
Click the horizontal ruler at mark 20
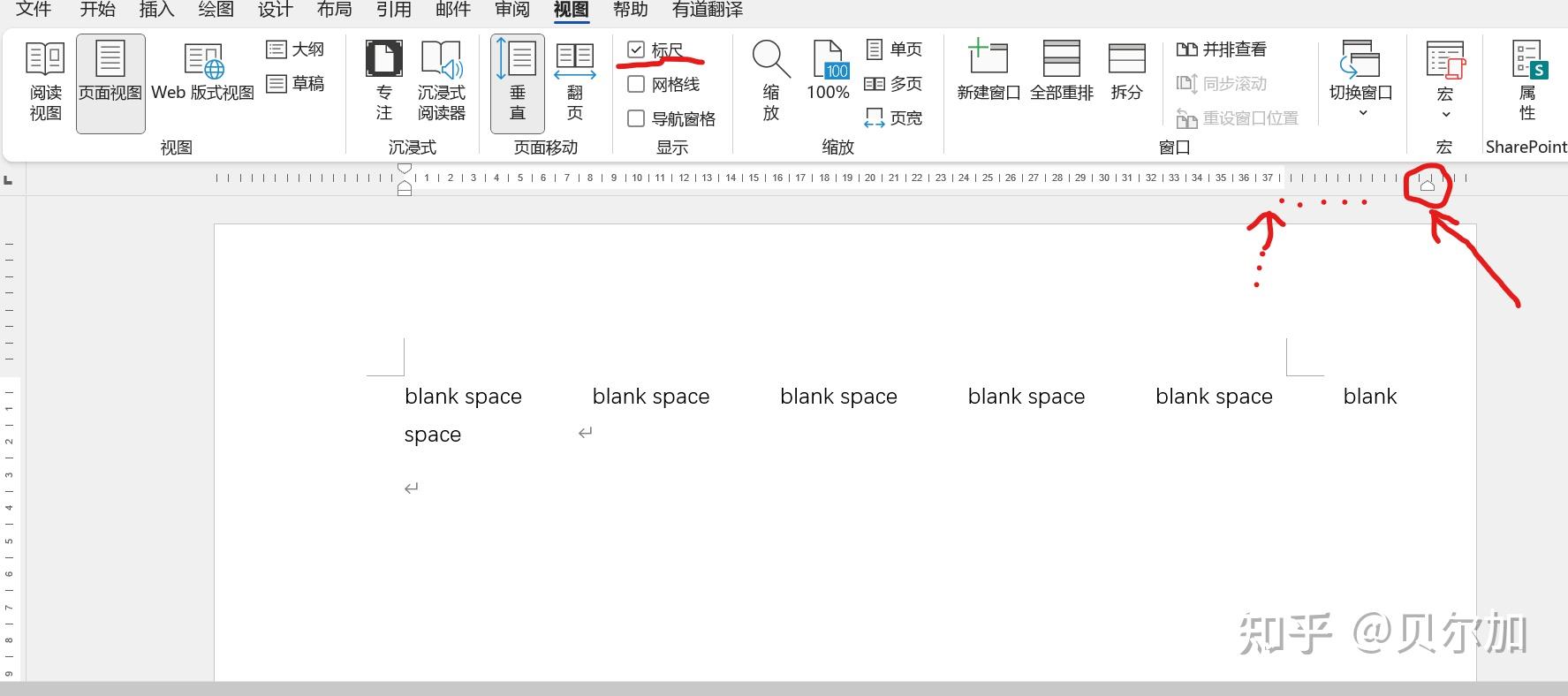[x=870, y=178]
